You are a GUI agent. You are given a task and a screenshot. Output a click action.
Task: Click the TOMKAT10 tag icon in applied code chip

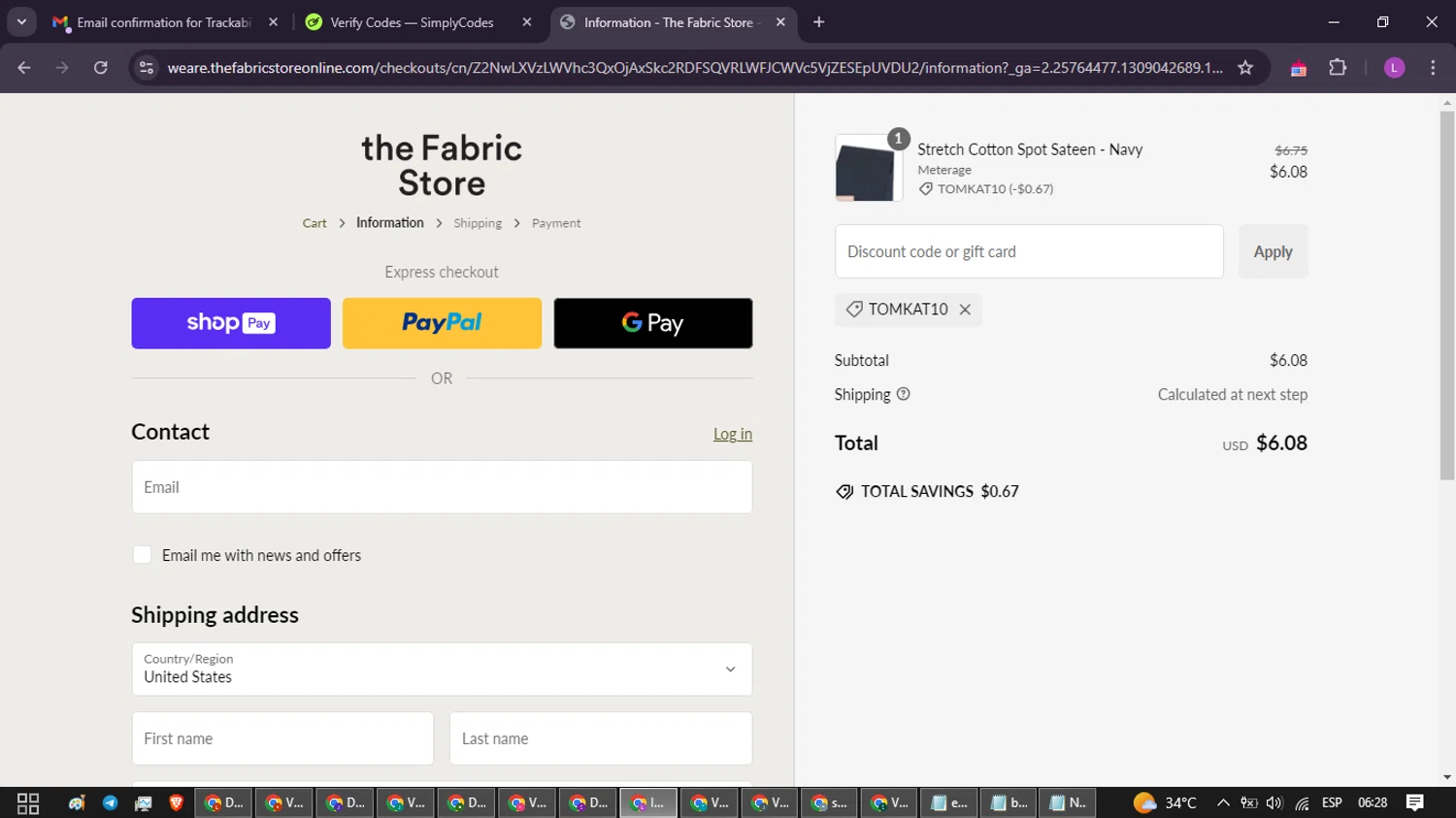coord(854,310)
